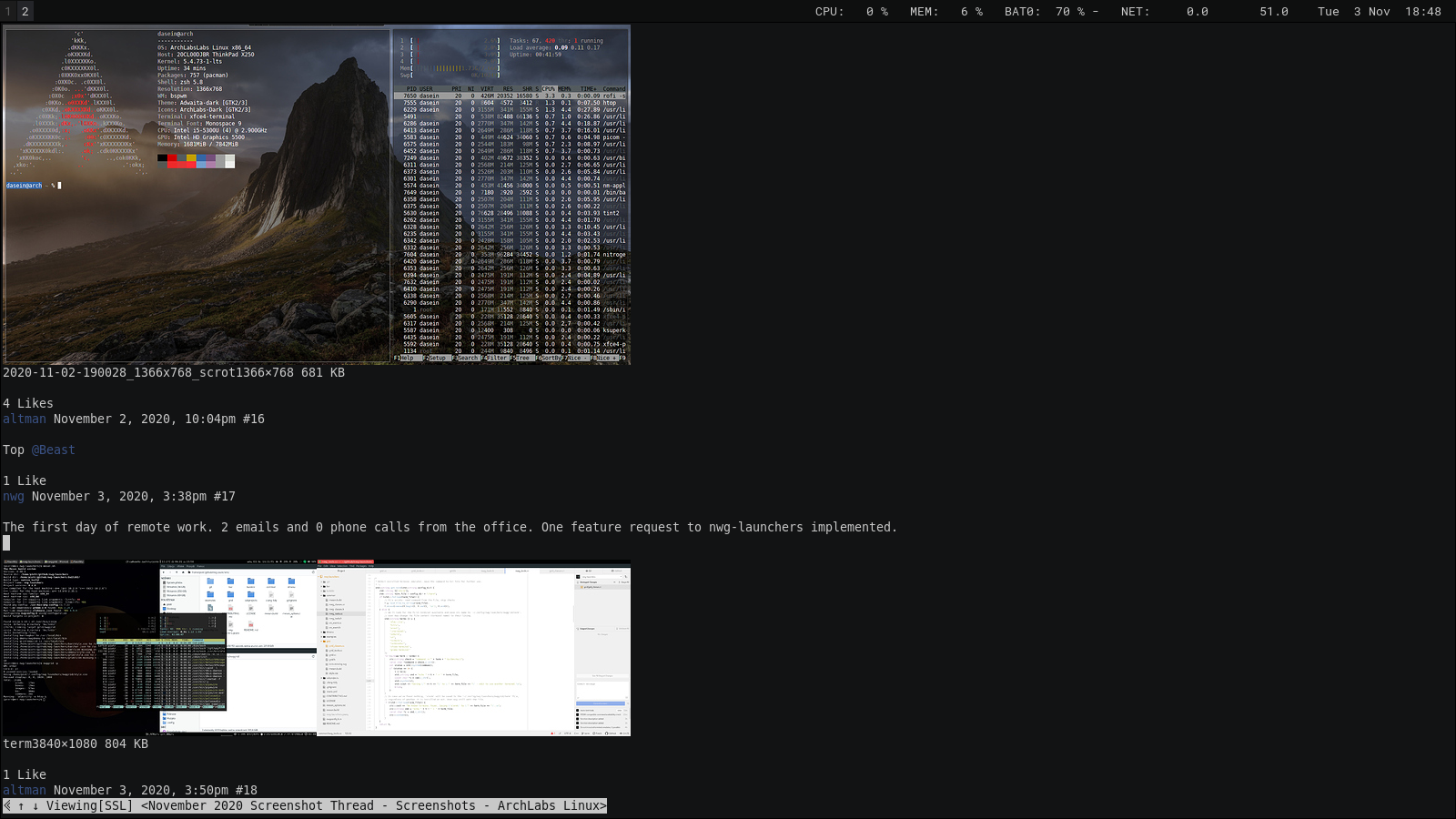Open altman's profile link on post #16
The width and height of the screenshot is (1456, 819).
coord(25,419)
